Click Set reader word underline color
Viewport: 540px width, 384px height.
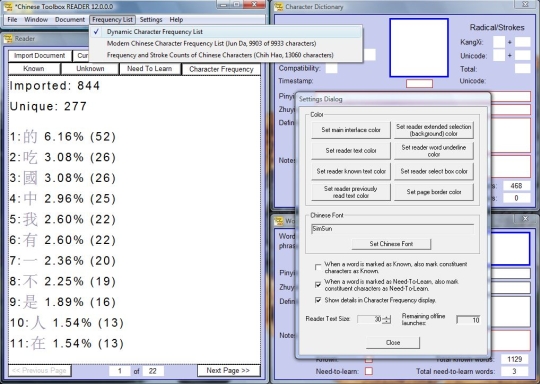[x=434, y=151]
